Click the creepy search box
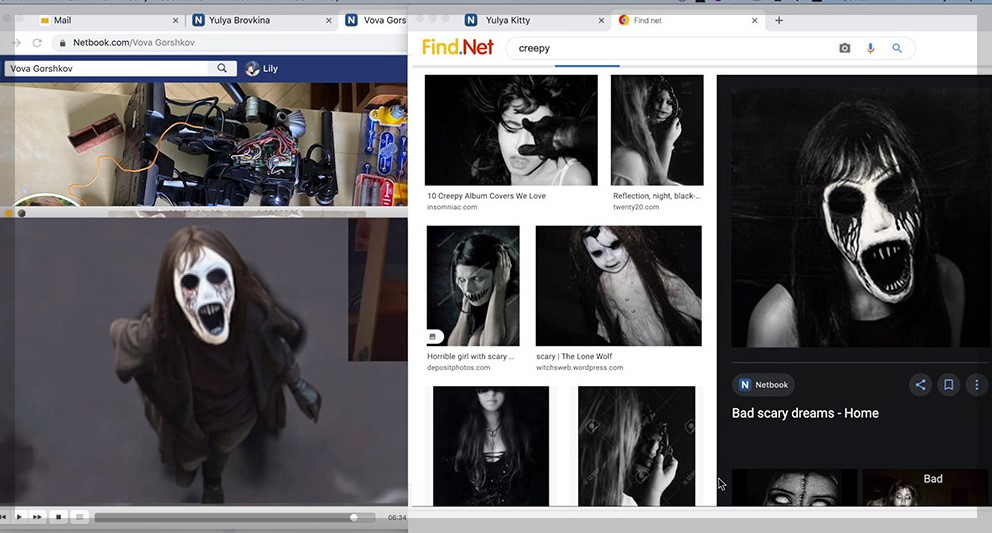This screenshot has width=992, height=533. 671,48
